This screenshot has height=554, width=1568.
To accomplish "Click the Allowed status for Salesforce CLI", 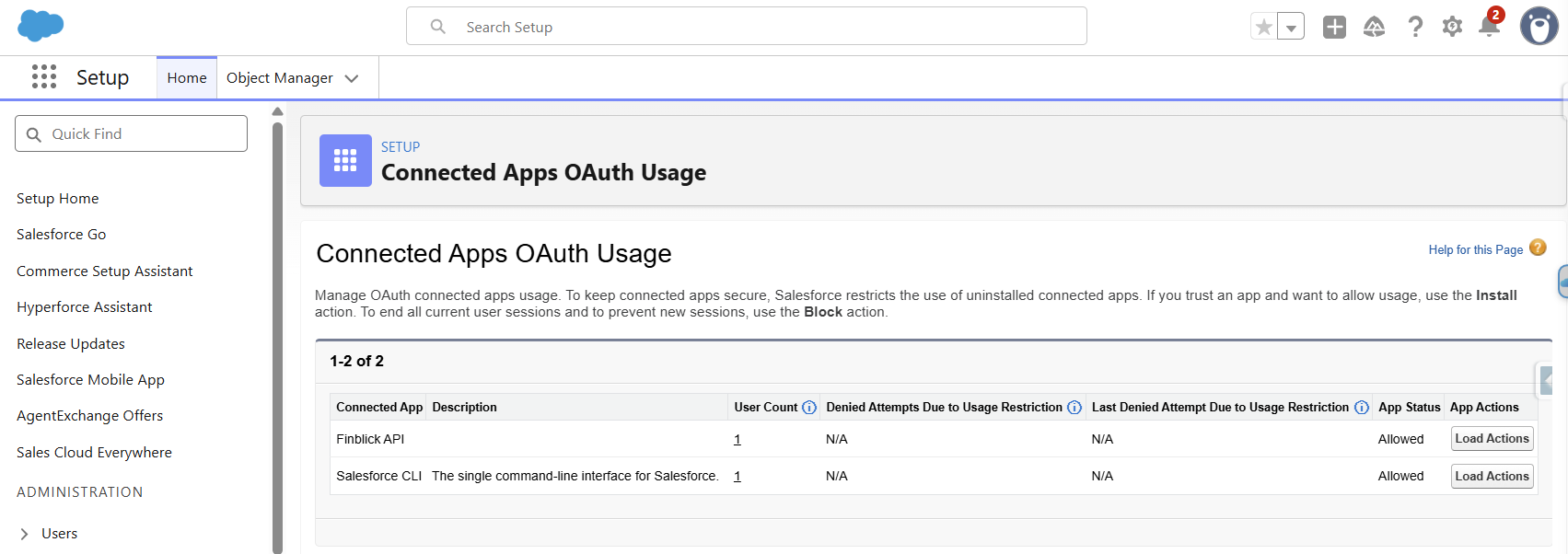I will [x=1400, y=476].
